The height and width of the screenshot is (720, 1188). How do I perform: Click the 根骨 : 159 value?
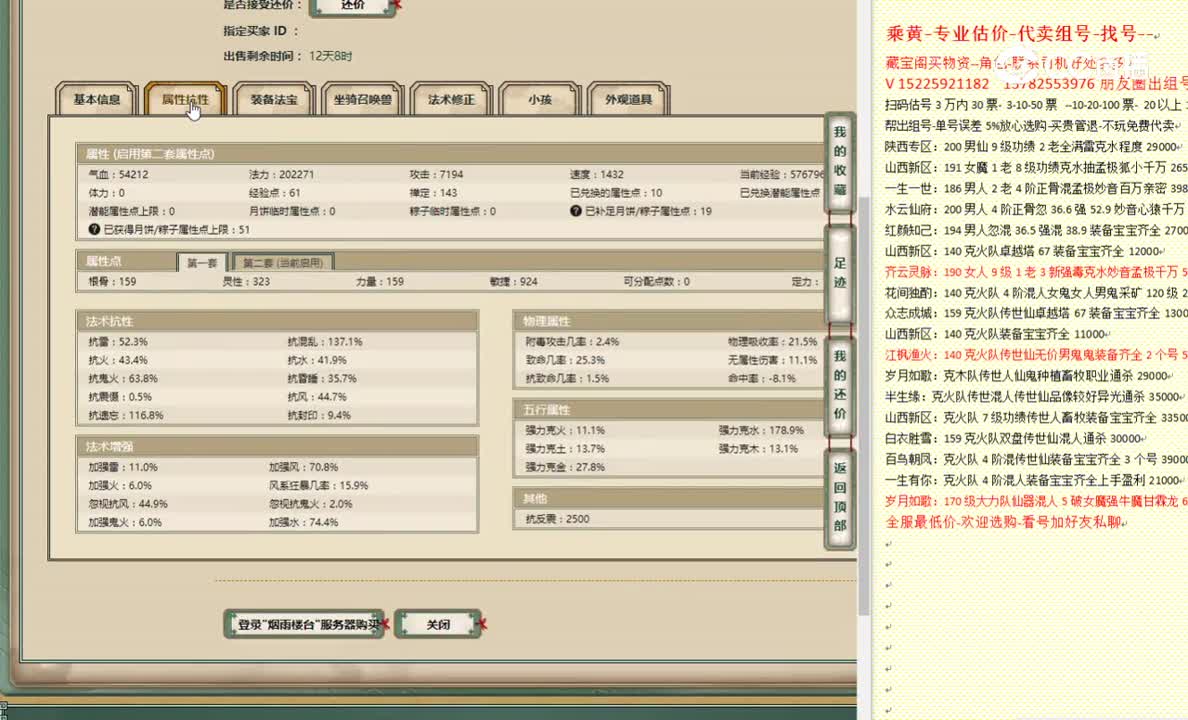(112, 281)
